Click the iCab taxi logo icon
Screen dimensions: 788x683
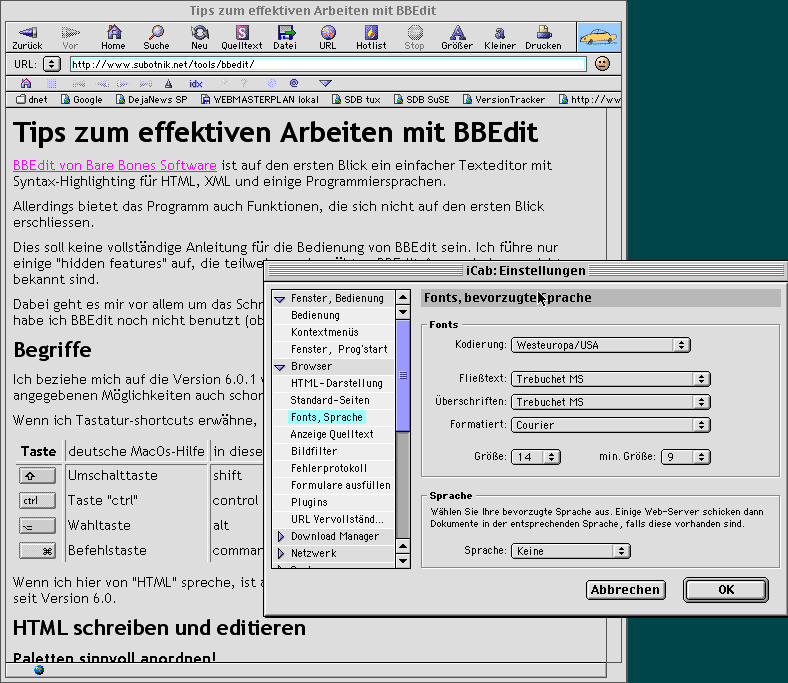tap(599, 37)
